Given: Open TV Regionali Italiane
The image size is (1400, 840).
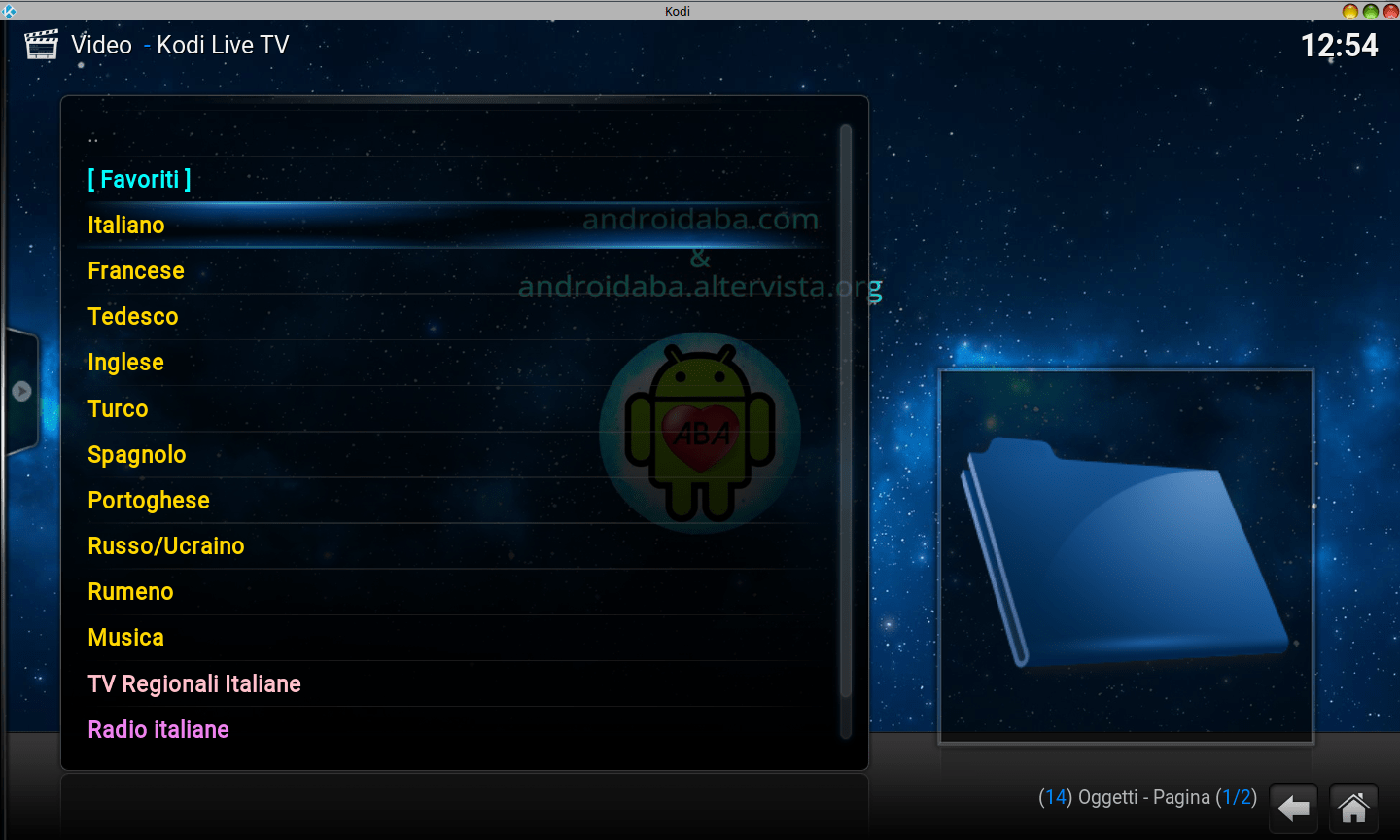Looking at the screenshot, I should click(194, 684).
